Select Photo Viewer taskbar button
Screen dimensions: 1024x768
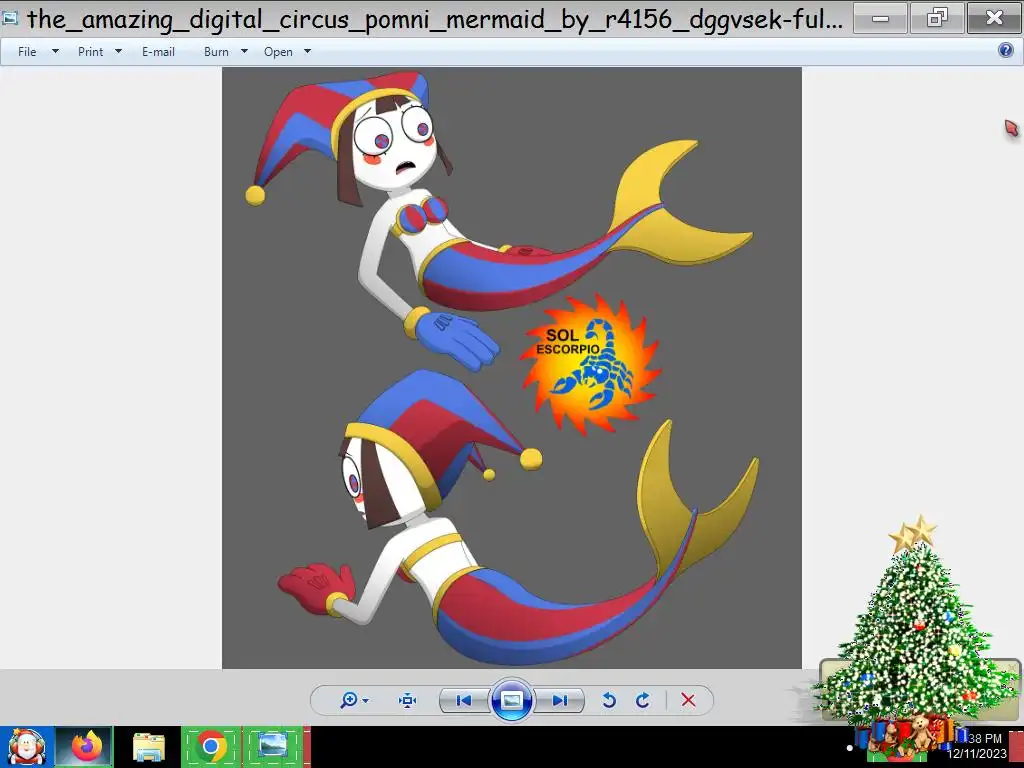pyautogui.click(x=272, y=746)
